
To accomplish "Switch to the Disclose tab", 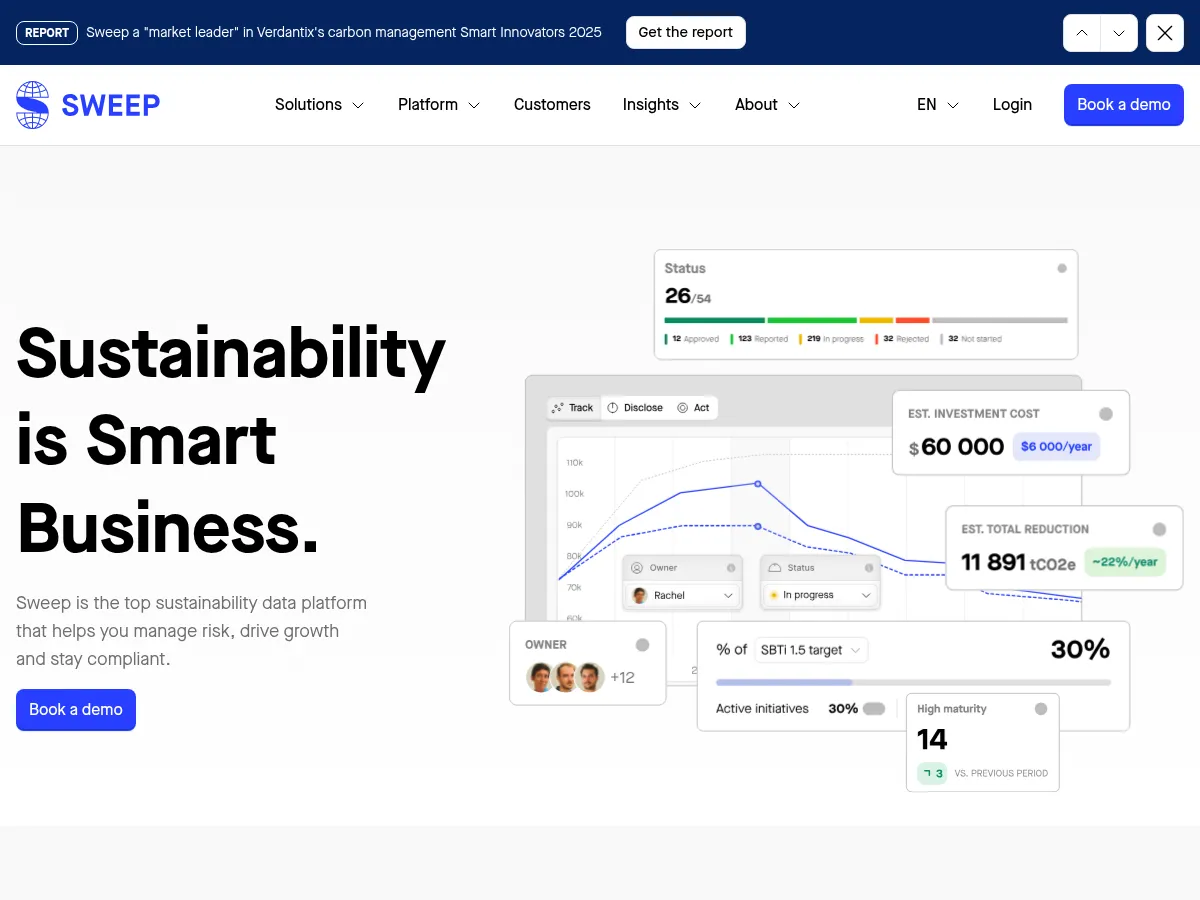I will [x=635, y=408].
